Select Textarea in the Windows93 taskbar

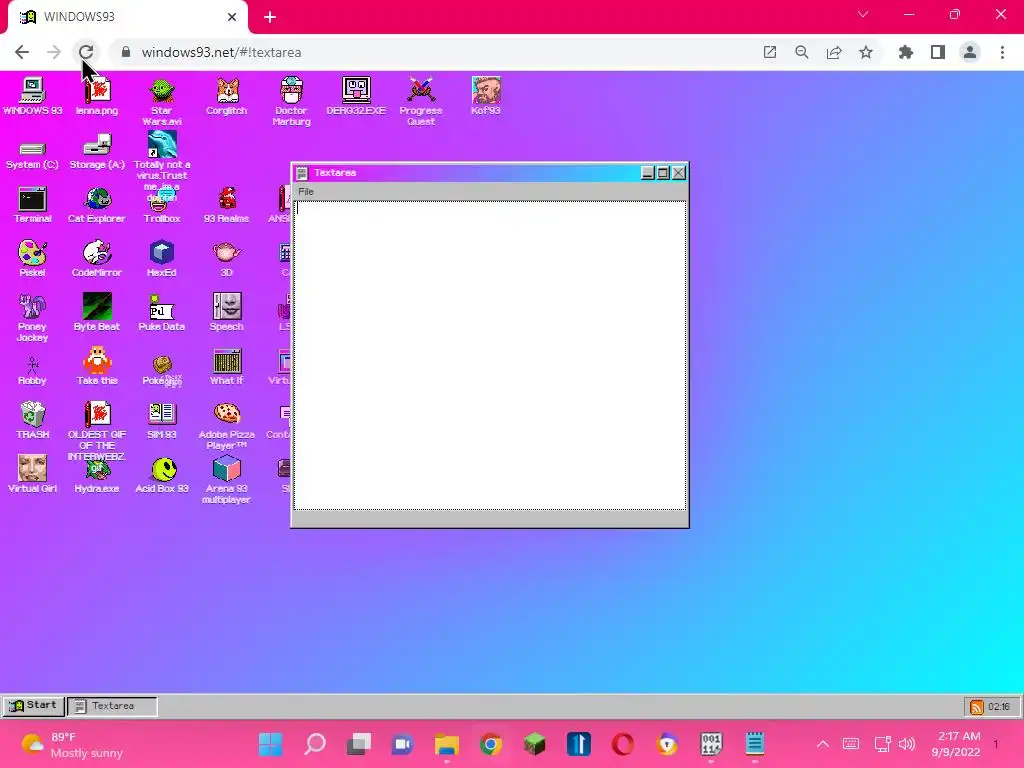[x=112, y=706]
